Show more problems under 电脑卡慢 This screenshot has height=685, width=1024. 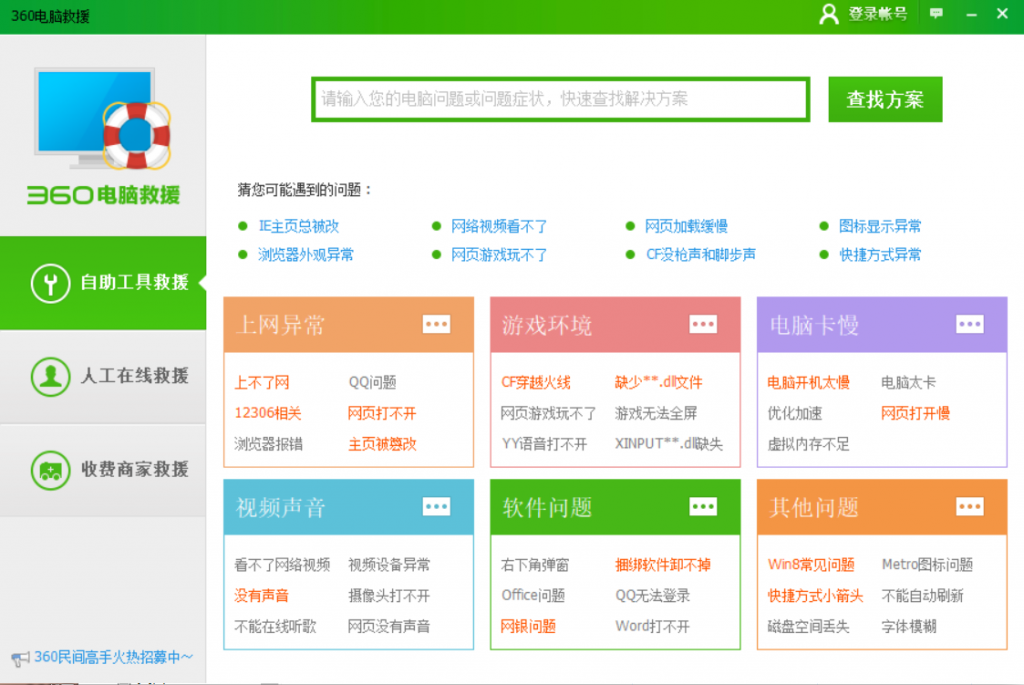(x=969, y=324)
